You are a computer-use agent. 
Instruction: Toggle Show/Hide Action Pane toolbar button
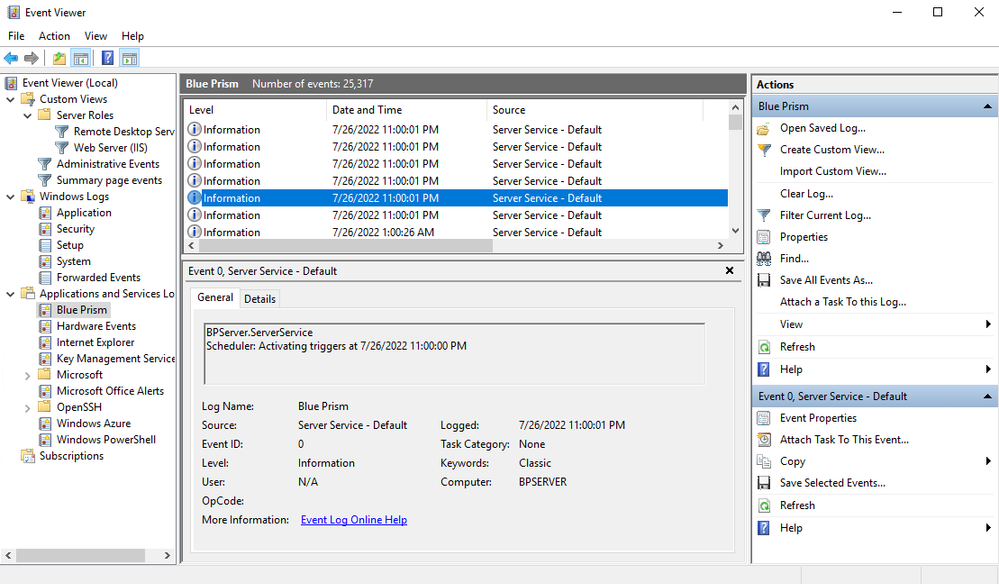click(129, 58)
